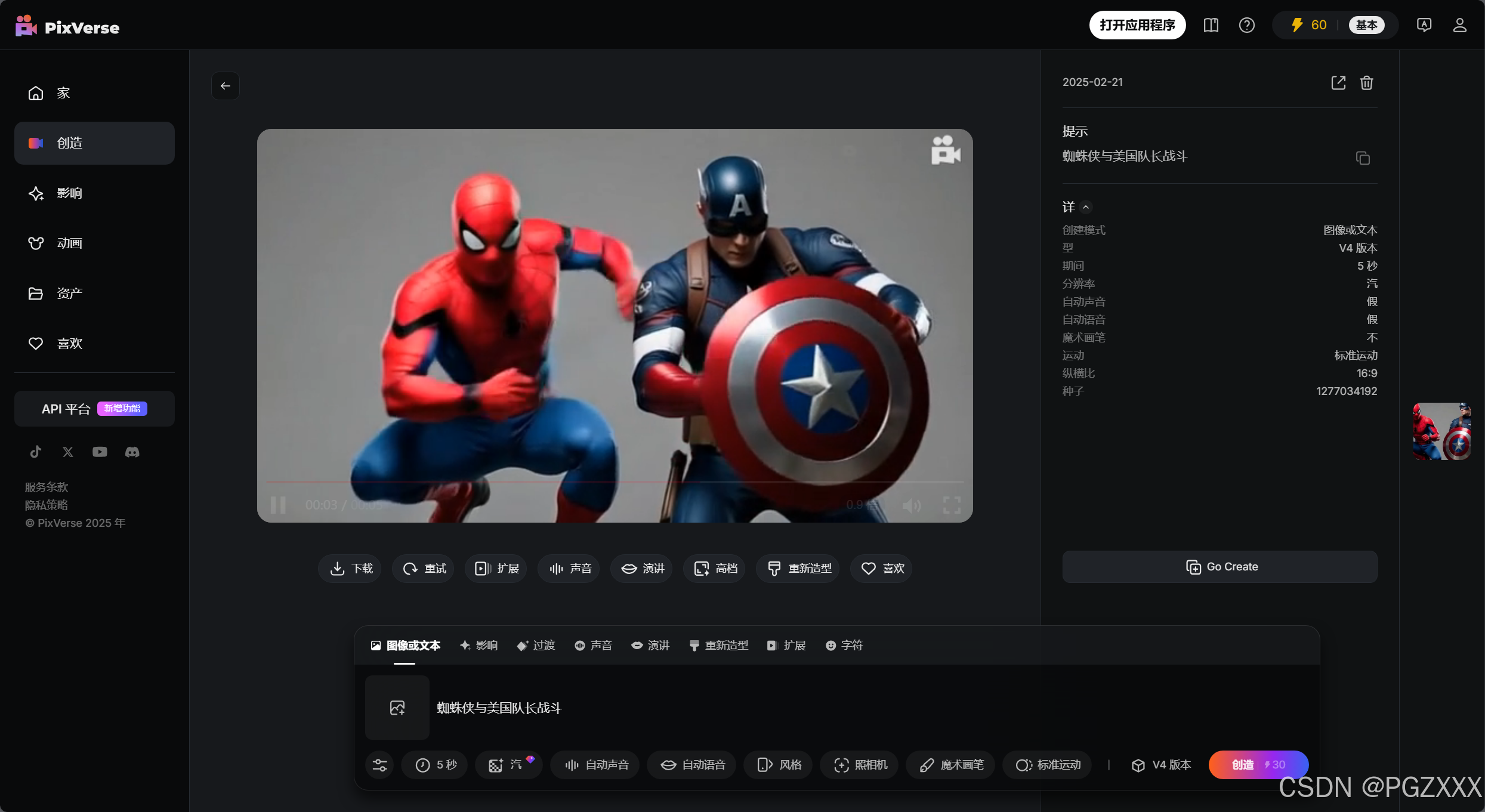This screenshot has width=1485, height=812.
Task: Click the help question mark icon
Action: (x=1246, y=25)
